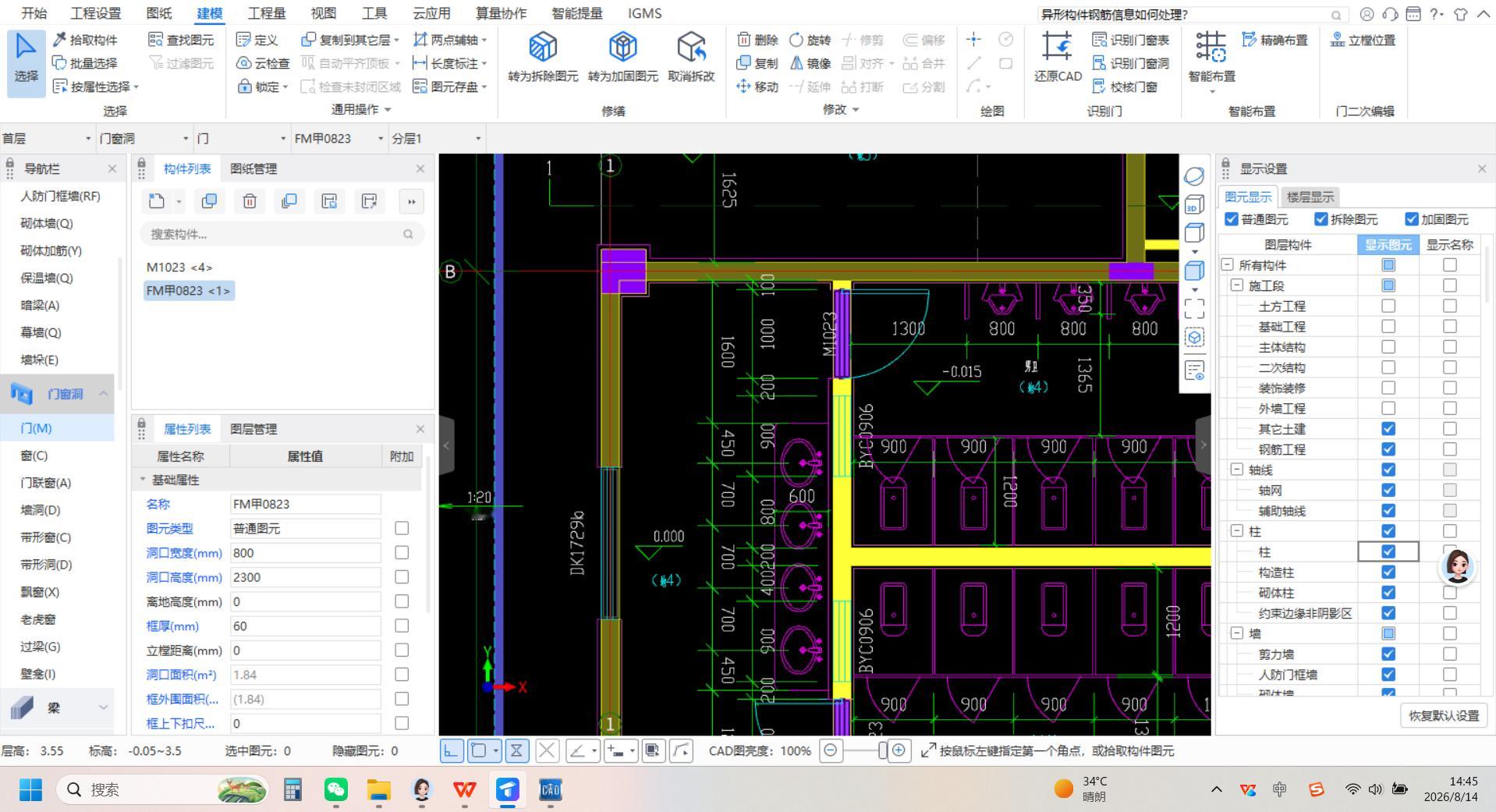
Task: Select 窗(C) in navigation list
Action: (x=34, y=456)
